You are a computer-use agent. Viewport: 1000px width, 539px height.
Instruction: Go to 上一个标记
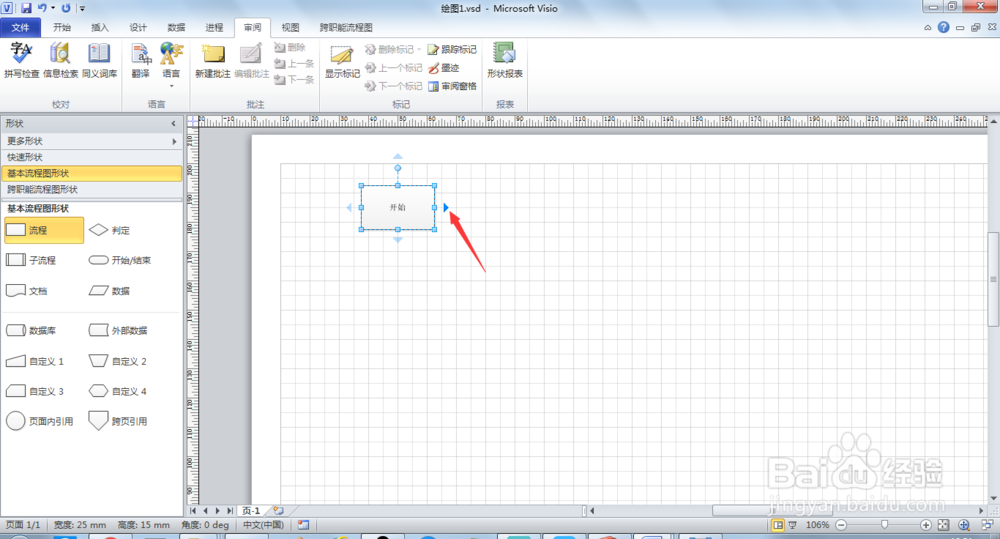393,68
